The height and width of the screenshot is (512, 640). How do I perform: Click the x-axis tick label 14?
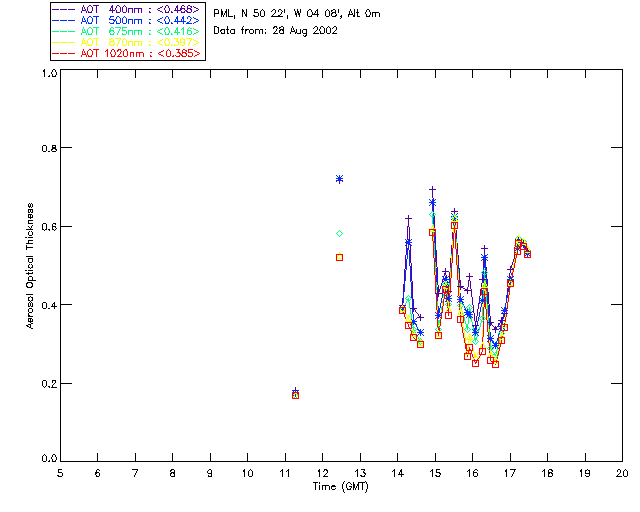point(398,473)
